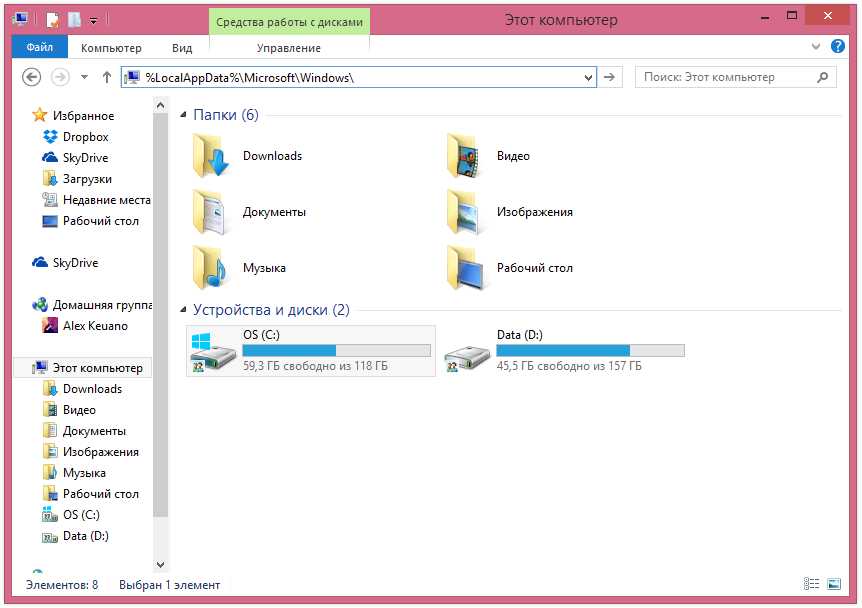Select the Data (D:) drive icon
This screenshot has width=862, height=608.
(467, 358)
